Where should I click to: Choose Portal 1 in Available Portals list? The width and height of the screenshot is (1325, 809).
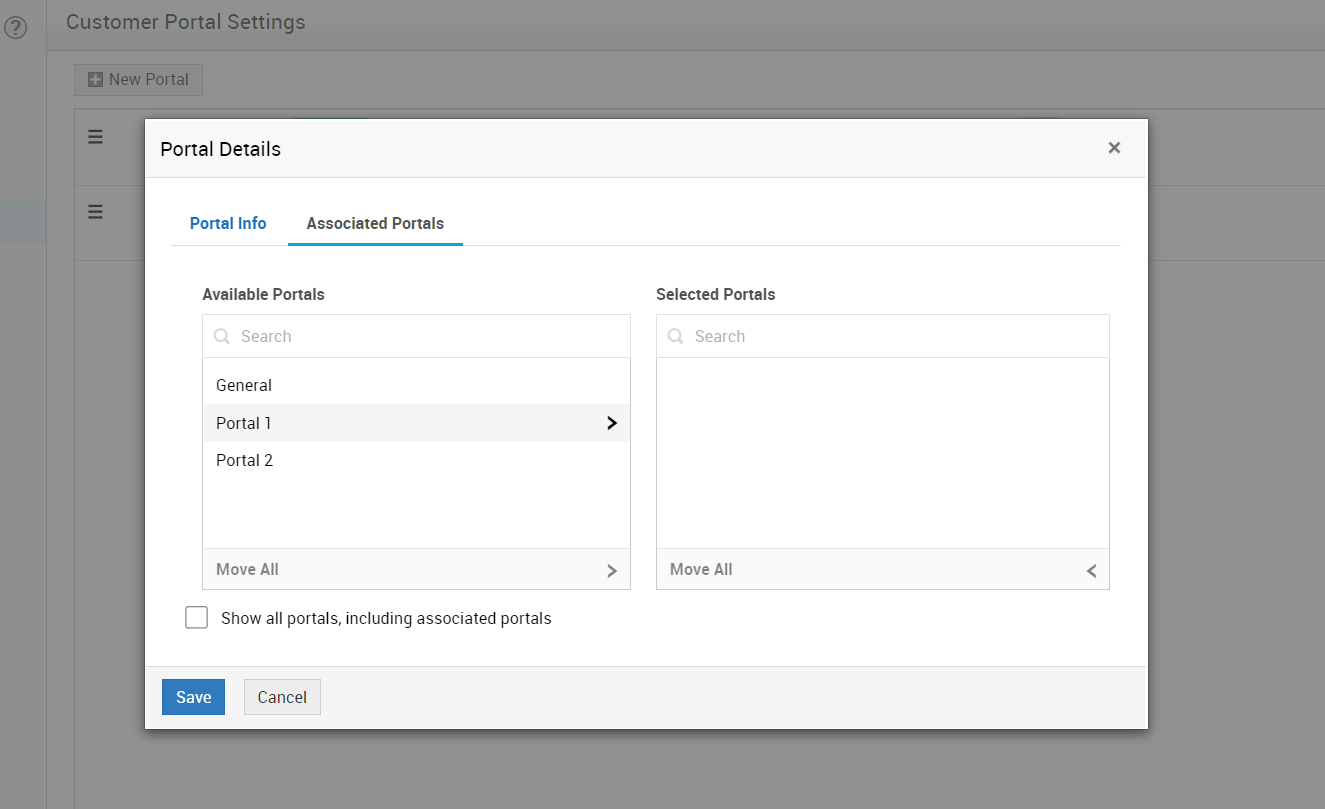pyautogui.click(x=244, y=423)
